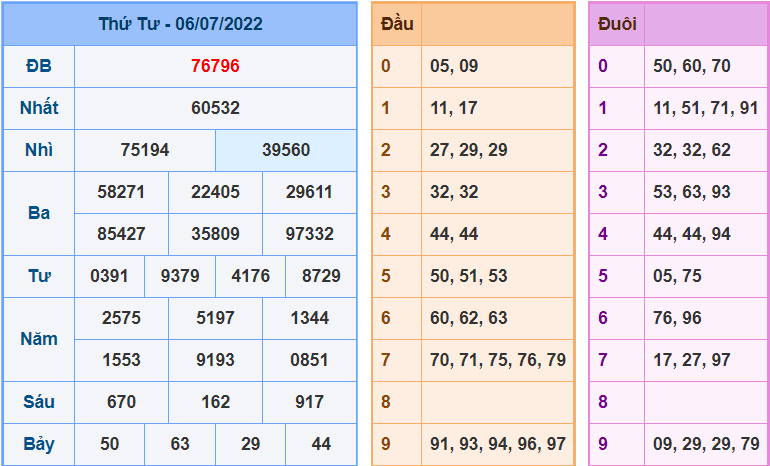Click digit 8 in the Đầu table
The image size is (770, 466).
click(385, 402)
